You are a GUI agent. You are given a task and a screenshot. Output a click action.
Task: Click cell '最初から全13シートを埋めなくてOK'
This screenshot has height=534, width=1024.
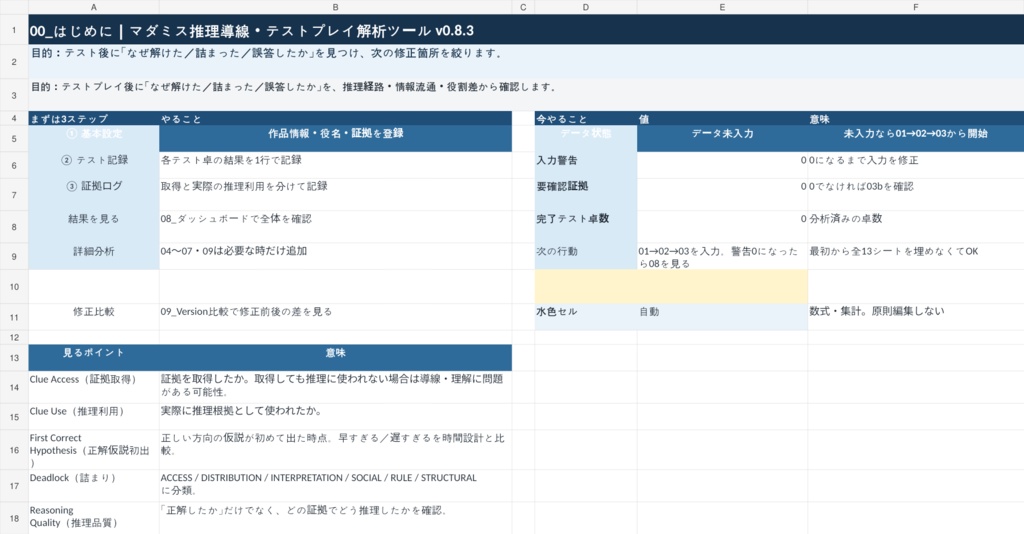coord(916,256)
